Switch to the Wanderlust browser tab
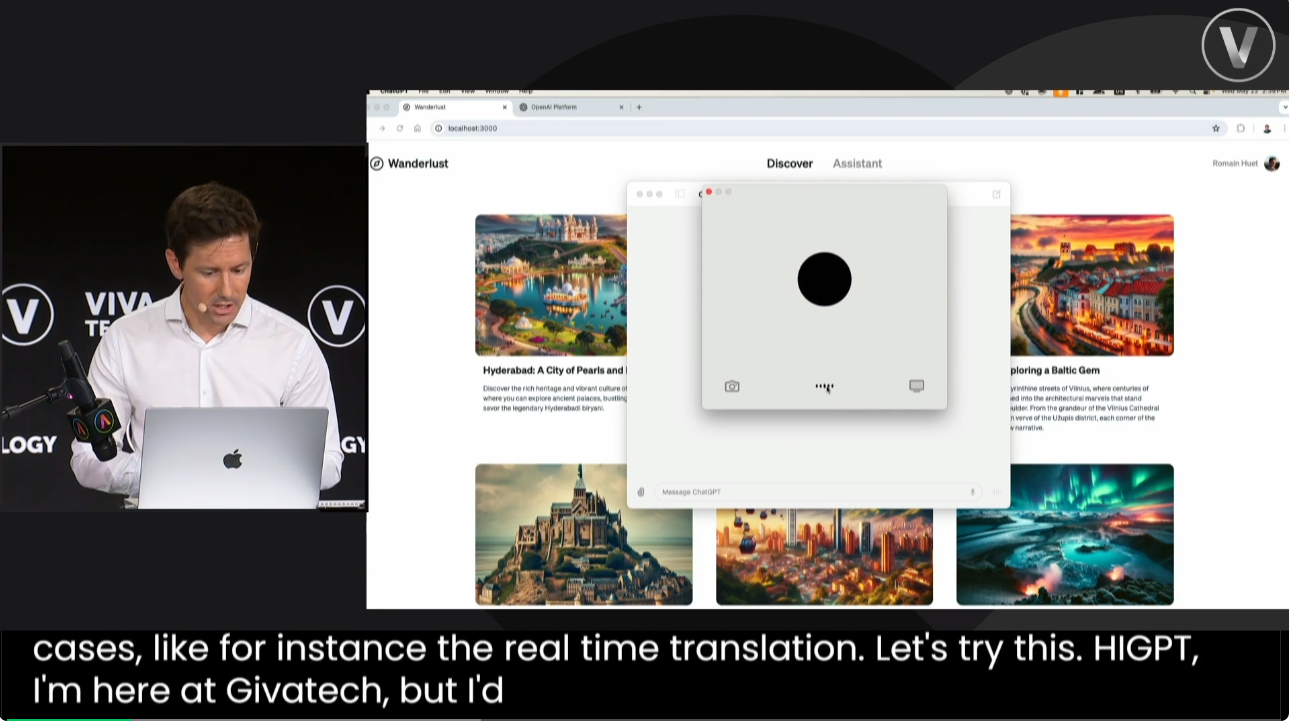Image resolution: width=1295 pixels, height=721 pixels. point(455,107)
